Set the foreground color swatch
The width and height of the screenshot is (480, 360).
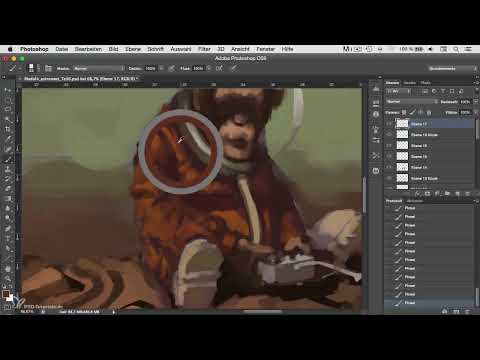point(6,294)
